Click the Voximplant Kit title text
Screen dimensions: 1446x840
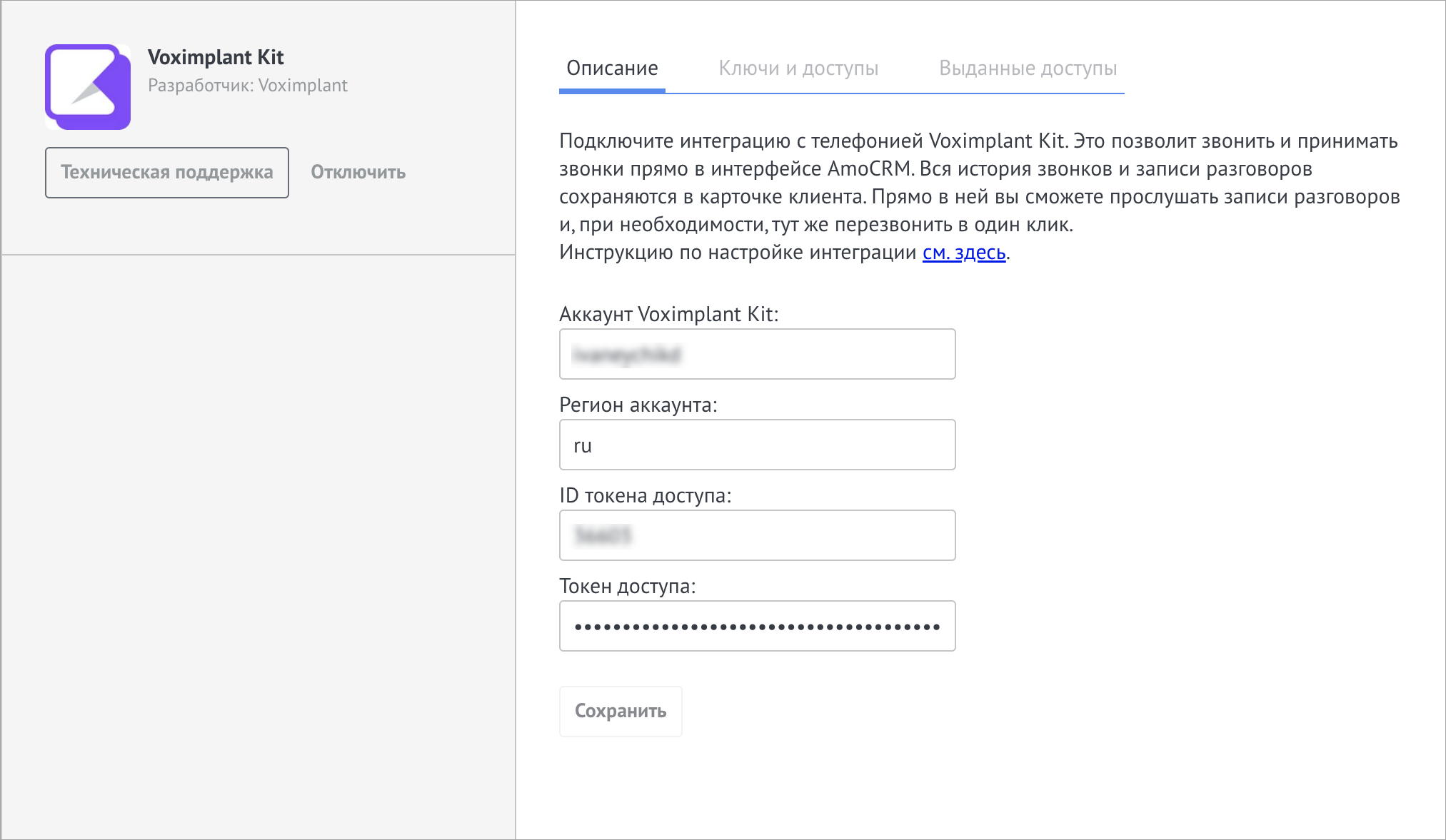pos(216,57)
